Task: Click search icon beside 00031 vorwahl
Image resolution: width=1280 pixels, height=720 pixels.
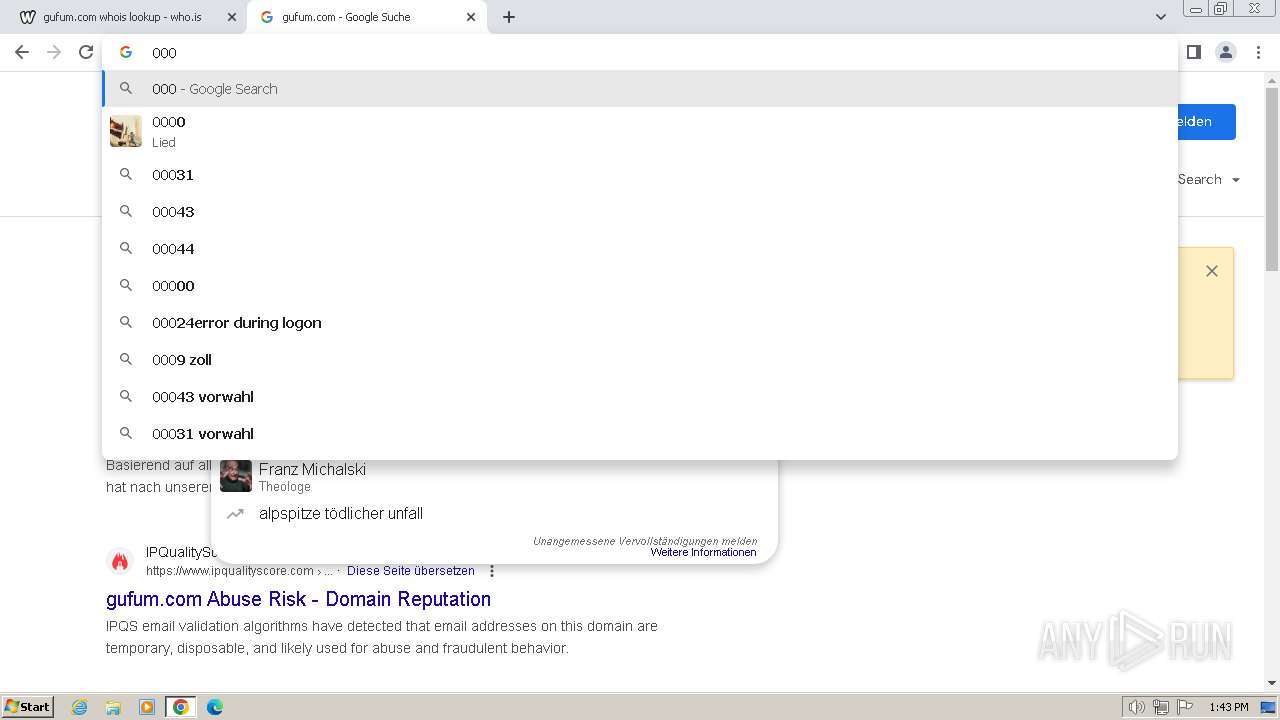Action: tap(126, 433)
